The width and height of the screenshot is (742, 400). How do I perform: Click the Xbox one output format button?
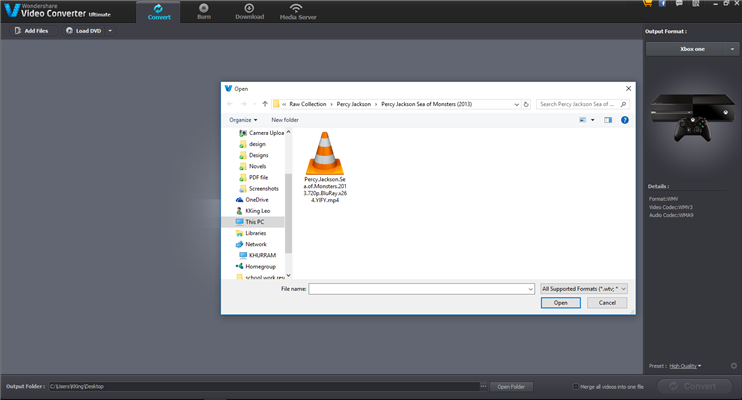(686, 49)
